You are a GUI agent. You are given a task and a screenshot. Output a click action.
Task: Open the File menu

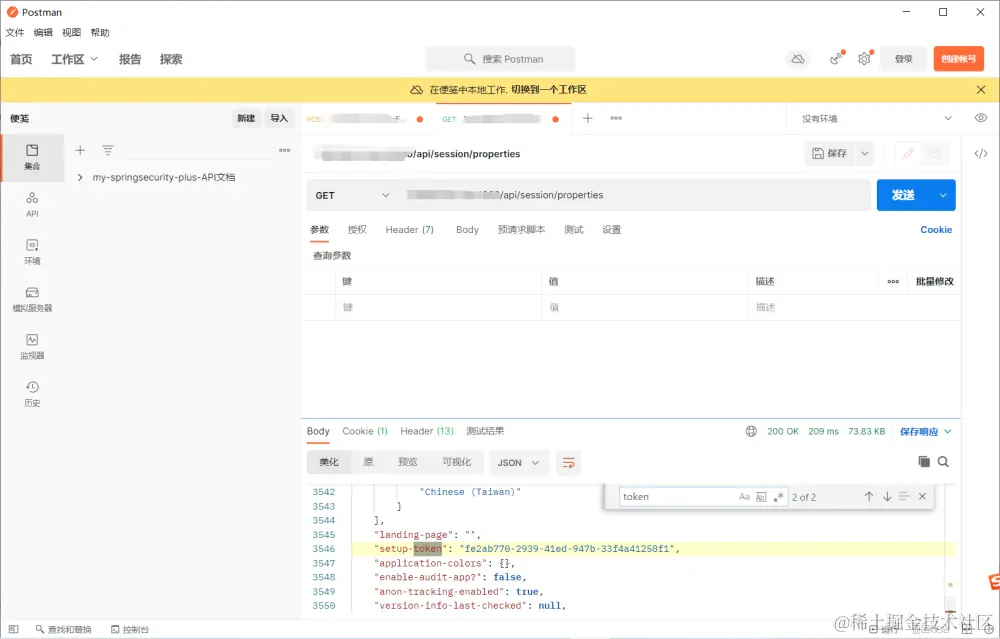click(15, 33)
